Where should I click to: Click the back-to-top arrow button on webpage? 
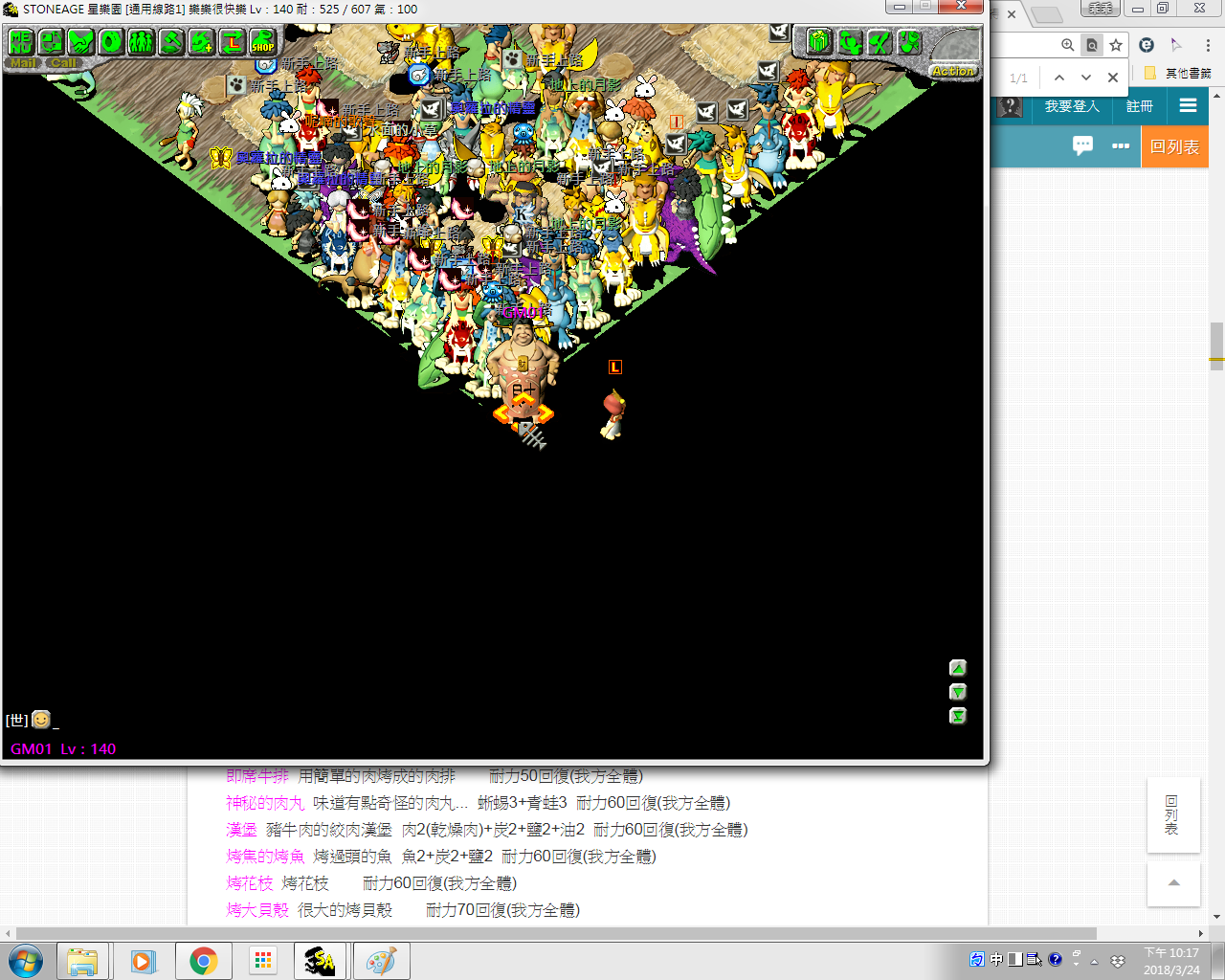point(1173,882)
